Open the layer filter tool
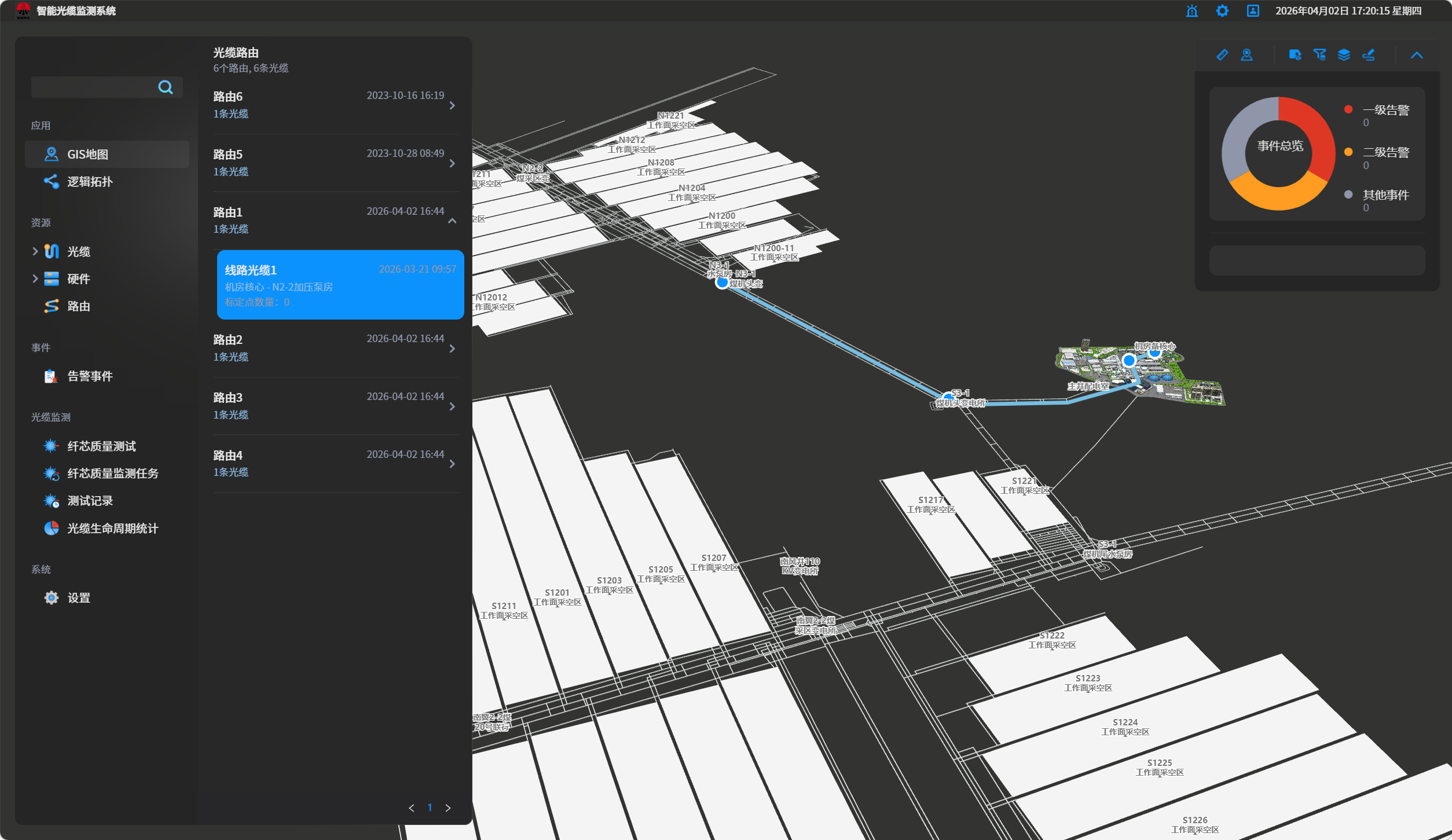The image size is (1452, 840). (1319, 55)
